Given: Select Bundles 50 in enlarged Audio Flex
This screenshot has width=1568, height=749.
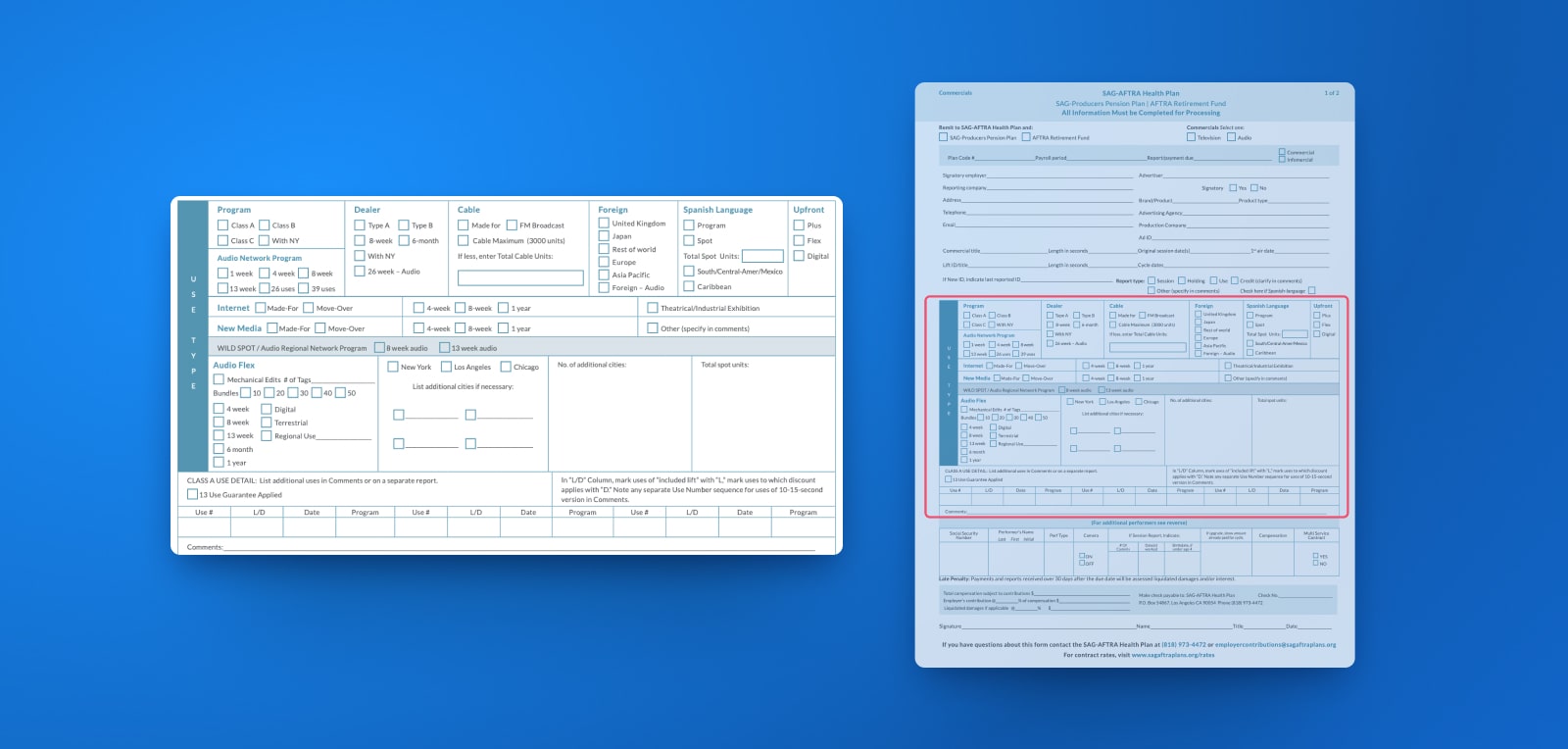Looking at the screenshot, I should 340,393.
